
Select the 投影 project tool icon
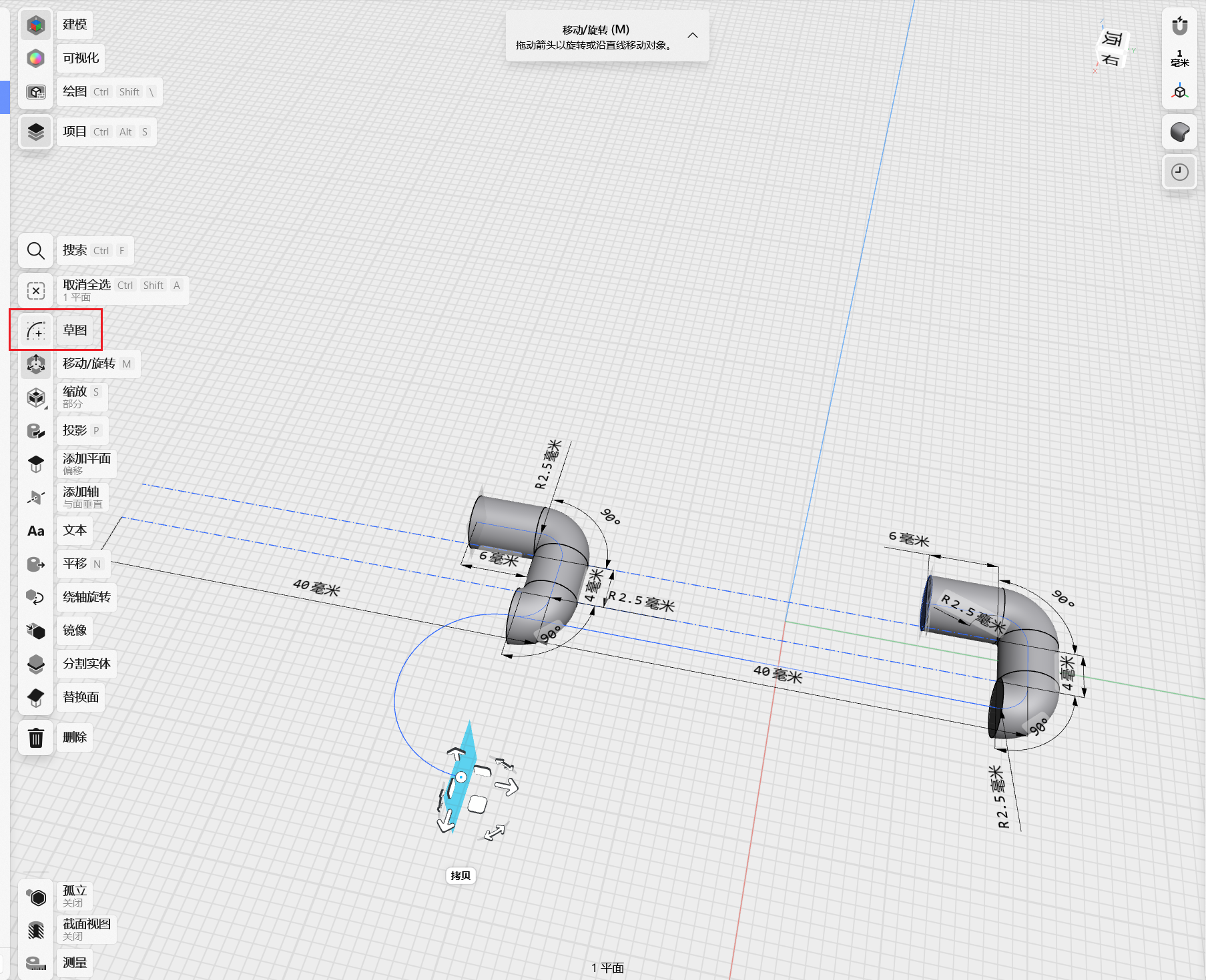(x=36, y=431)
